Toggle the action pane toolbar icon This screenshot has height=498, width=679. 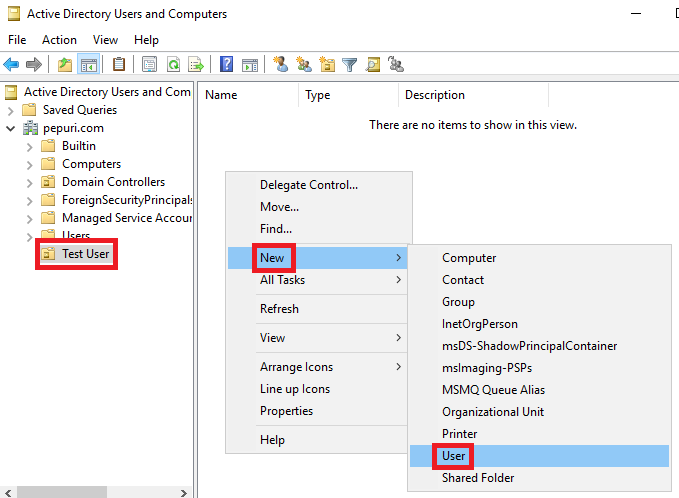[250, 65]
